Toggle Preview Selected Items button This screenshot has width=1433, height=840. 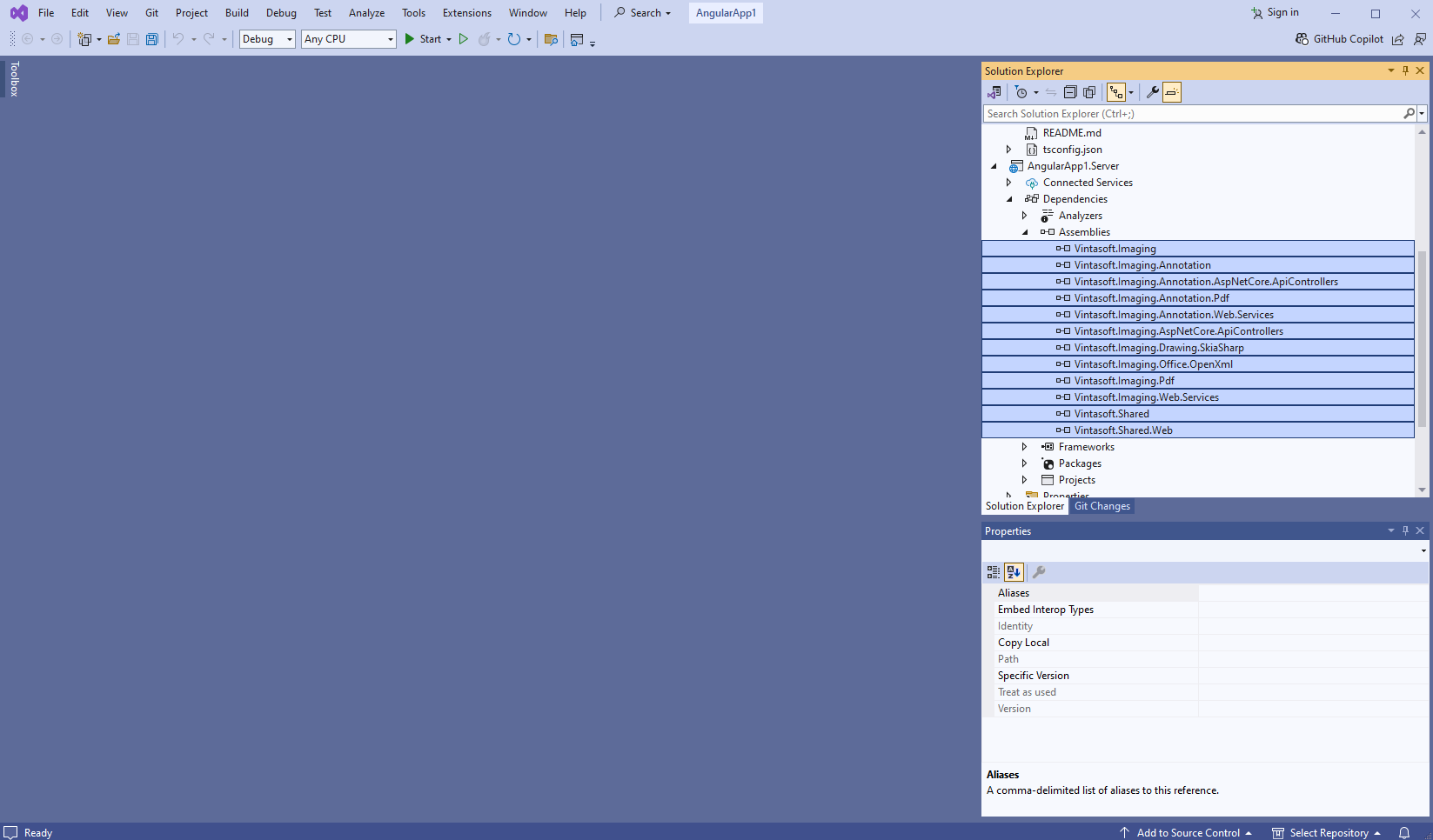click(x=1172, y=92)
